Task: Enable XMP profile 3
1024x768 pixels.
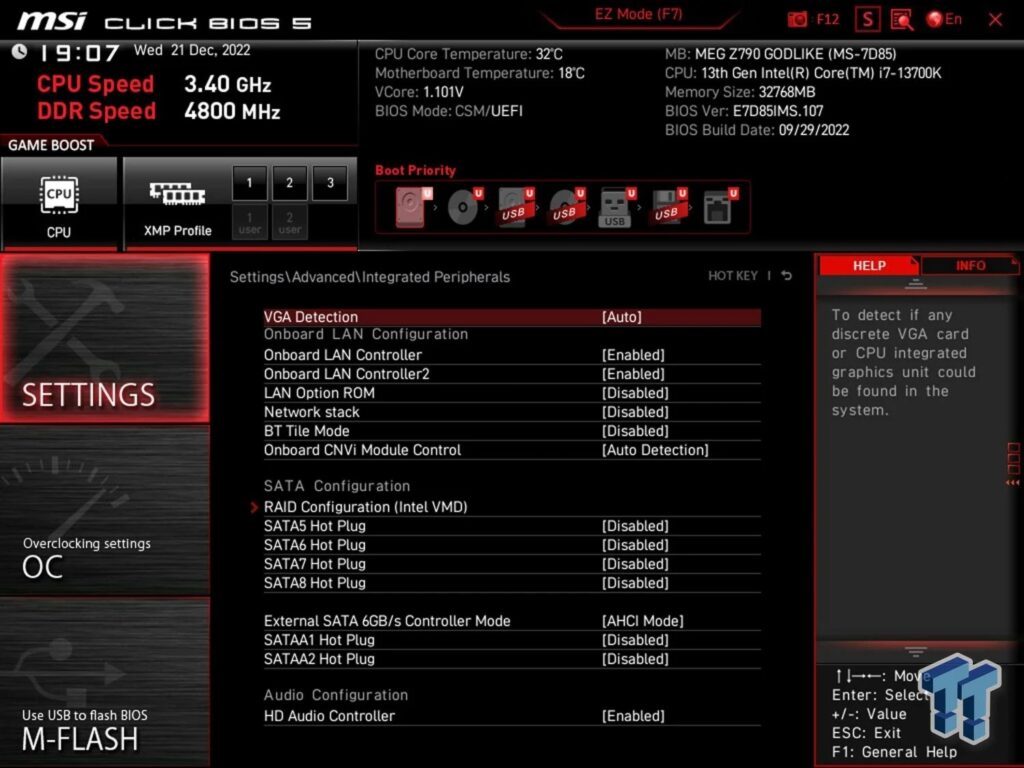Action: 330,183
